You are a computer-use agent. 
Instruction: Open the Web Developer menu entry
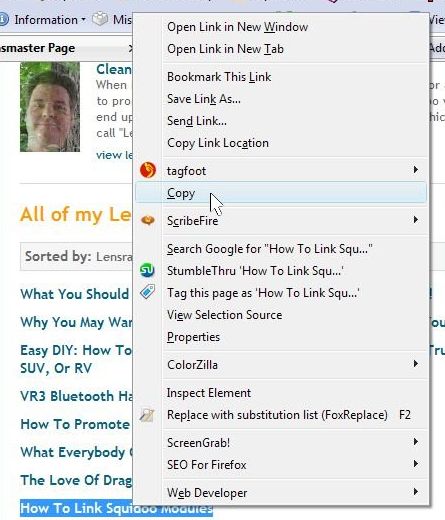click(281, 493)
